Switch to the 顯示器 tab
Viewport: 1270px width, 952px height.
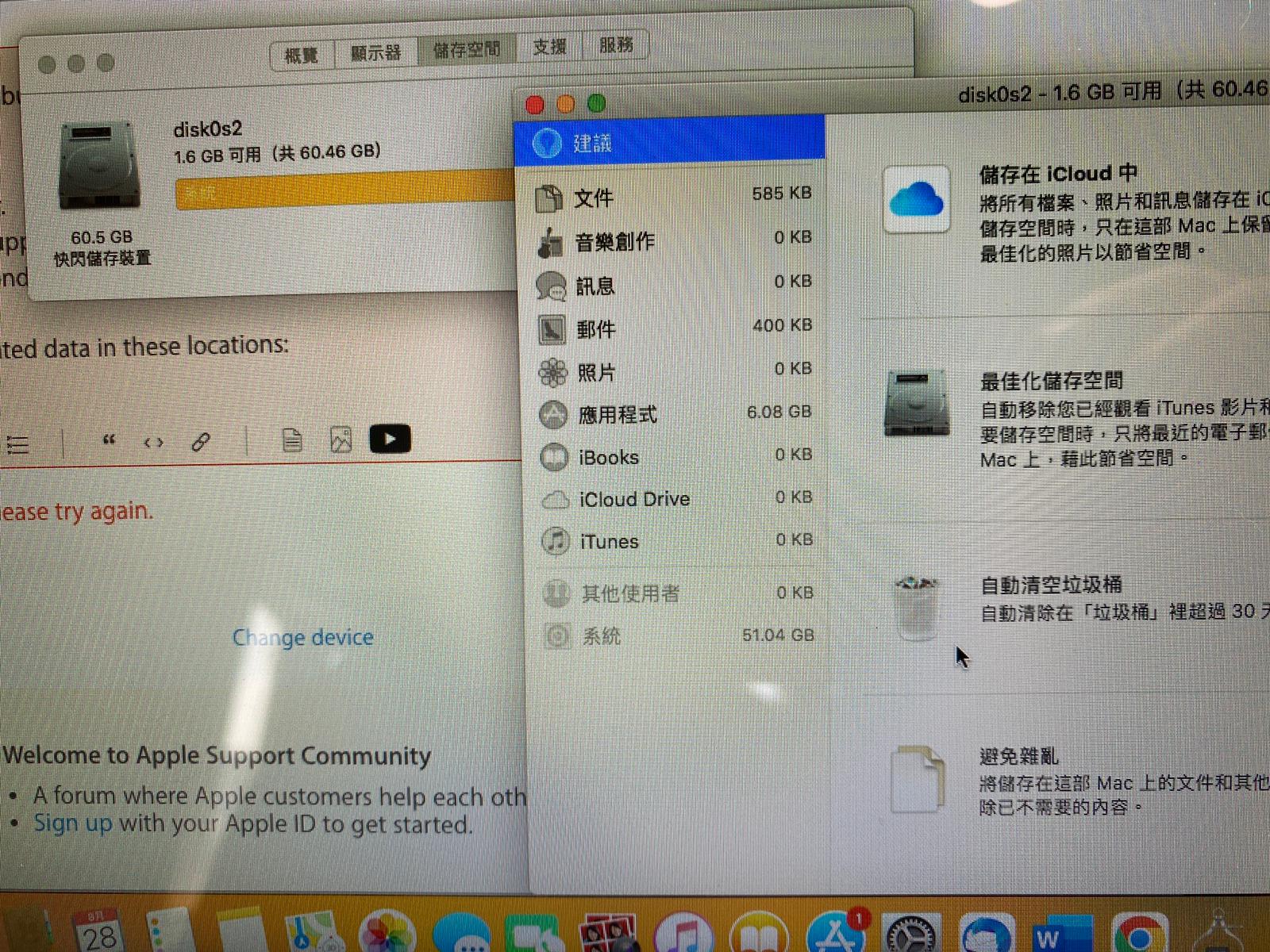(x=376, y=52)
